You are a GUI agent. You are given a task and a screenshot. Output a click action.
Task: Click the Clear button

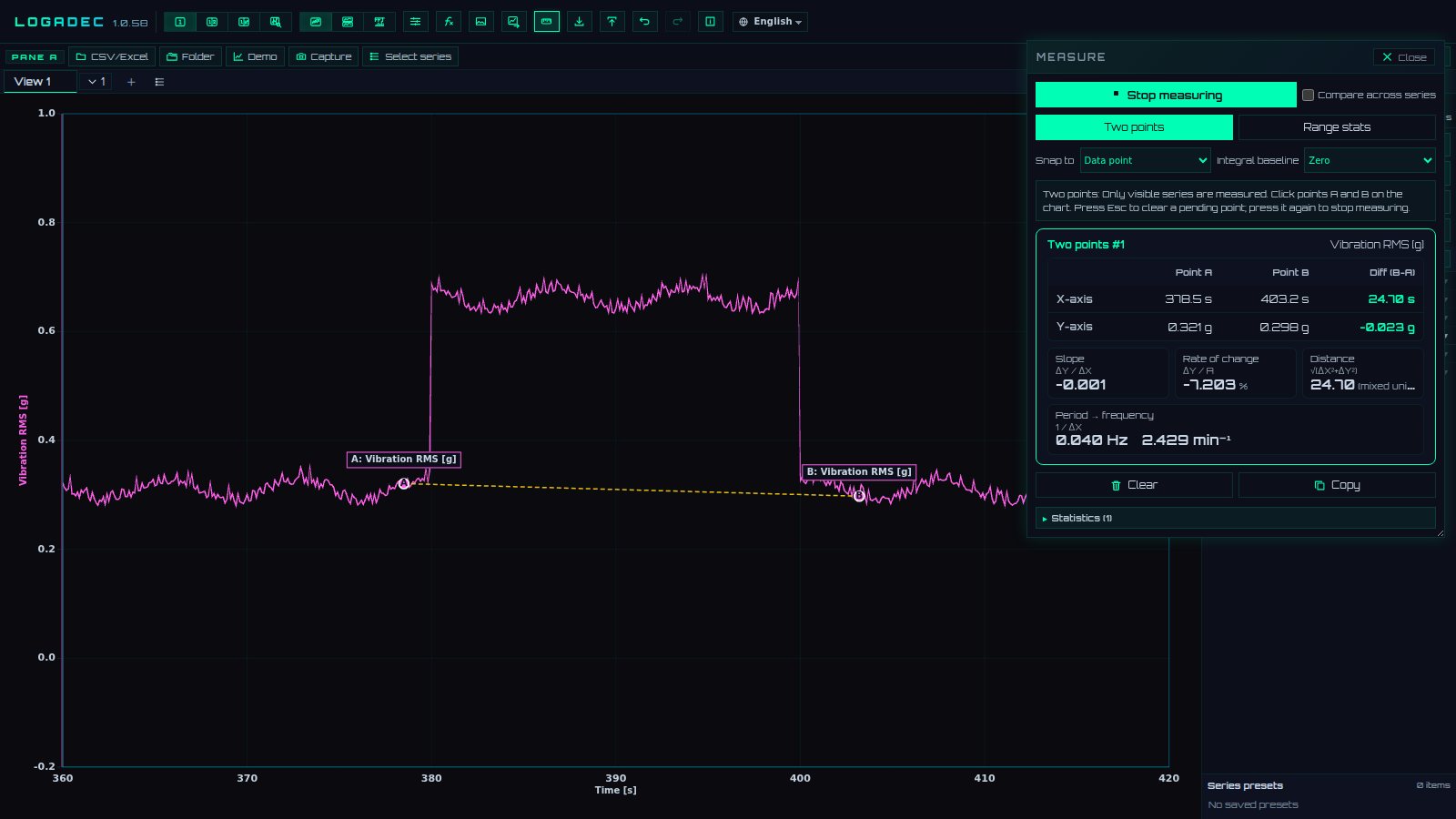pos(1134,485)
